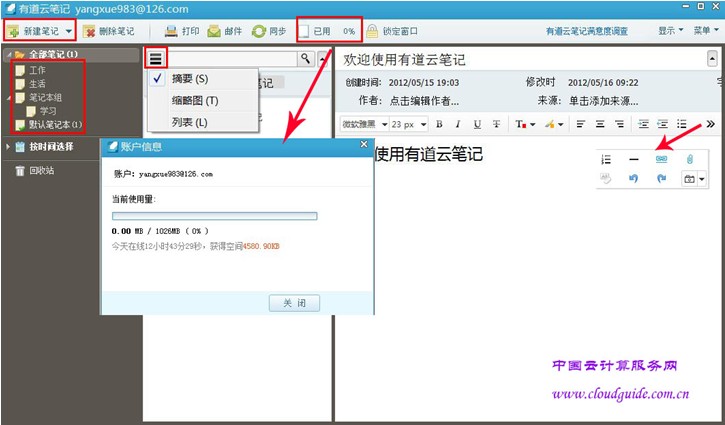Screen dimensions: 725x425
Task: Open the 有道云笔记满意度调查 survey link
Action: (587, 31)
